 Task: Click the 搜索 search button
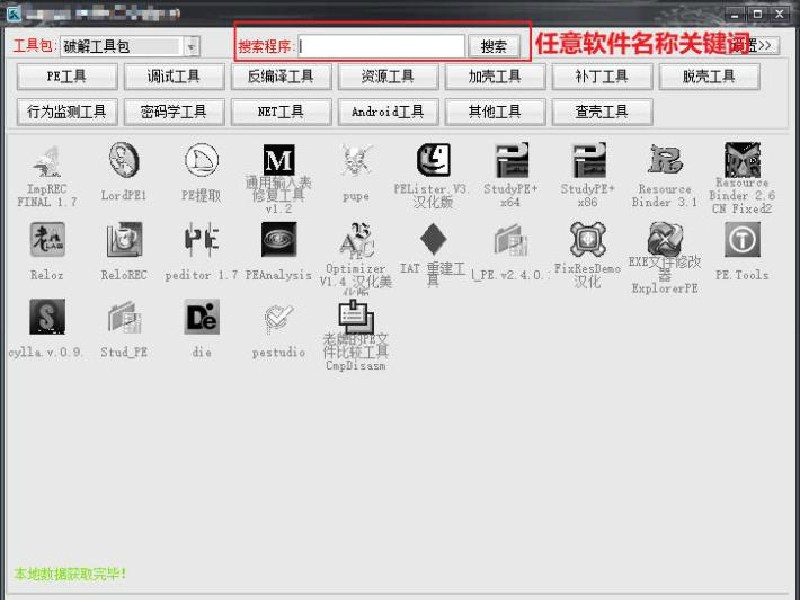tap(494, 46)
